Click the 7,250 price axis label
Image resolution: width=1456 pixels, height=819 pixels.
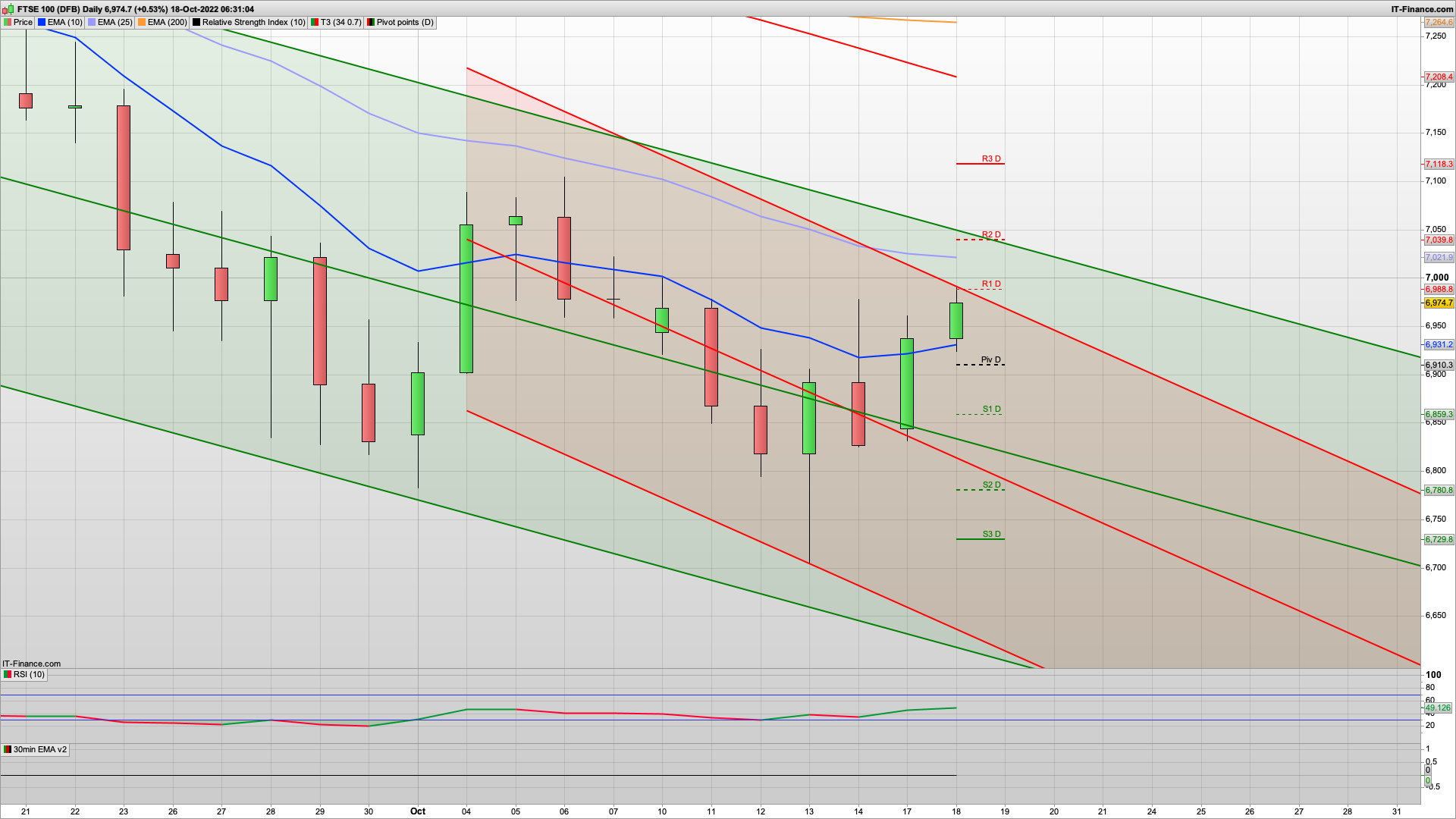tap(1436, 36)
